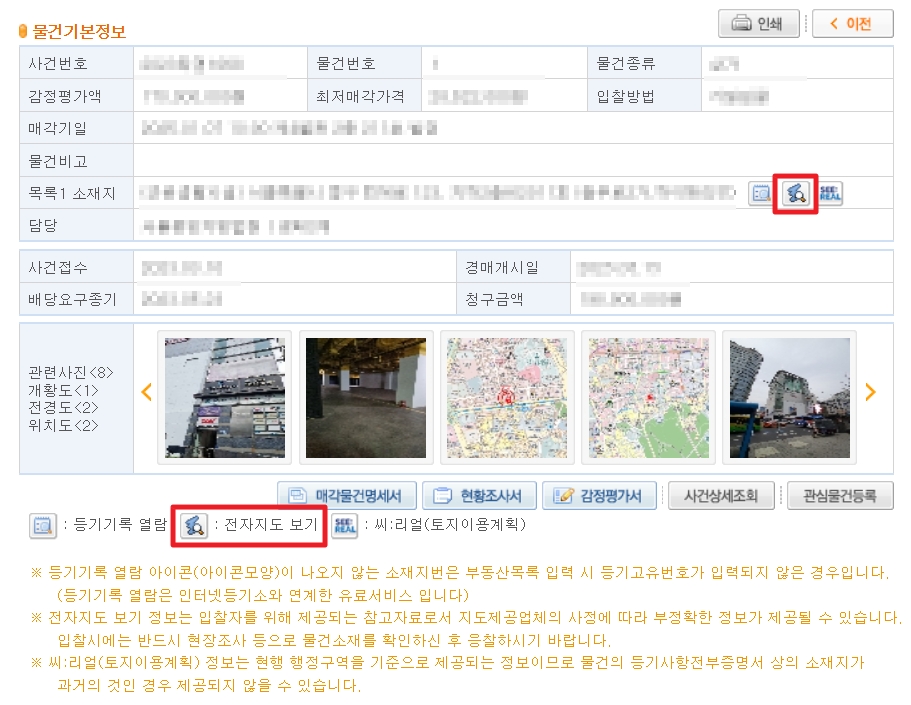The width and height of the screenshot is (911, 705).
Task: Open the second map thumbnail with the green area
Action: pos(648,398)
